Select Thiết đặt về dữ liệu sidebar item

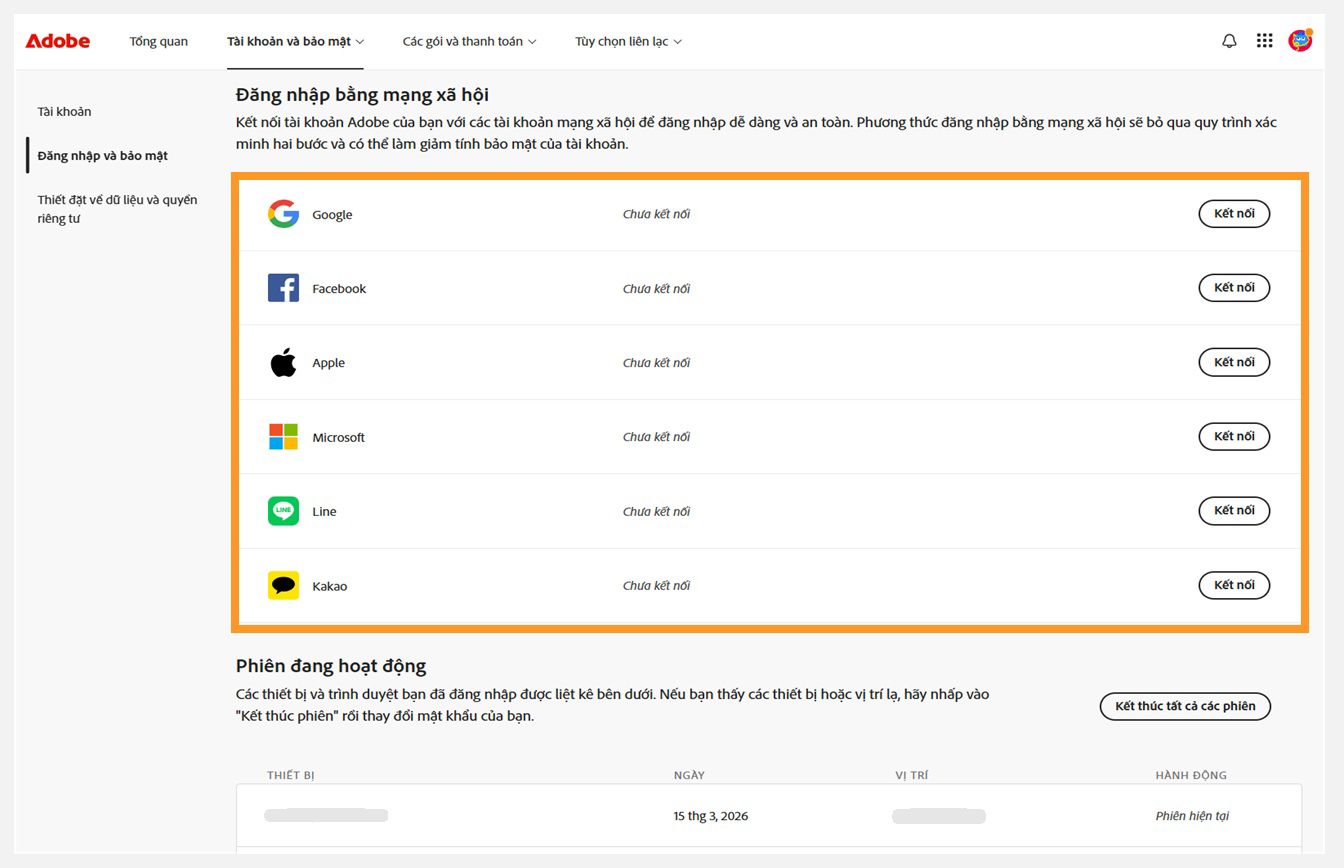coord(117,209)
